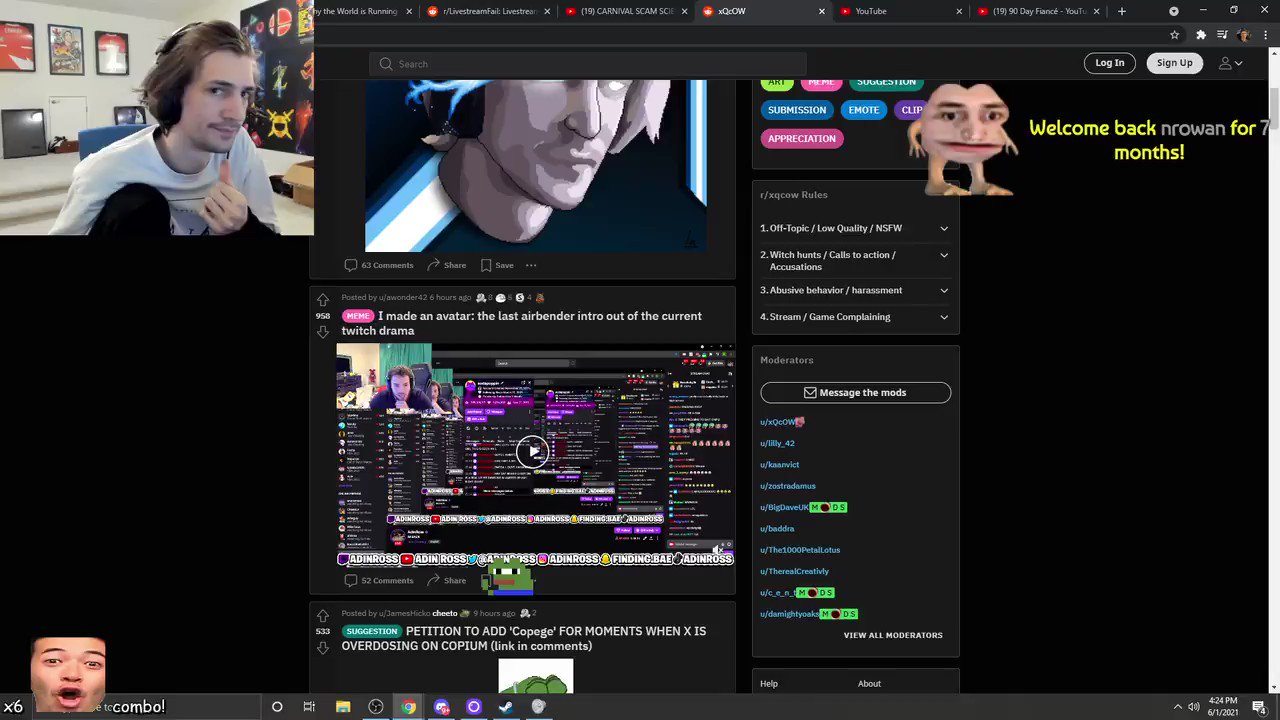The width and height of the screenshot is (1280, 720).
Task: Filter by APPRECIATION flair
Action: pos(802,139)
